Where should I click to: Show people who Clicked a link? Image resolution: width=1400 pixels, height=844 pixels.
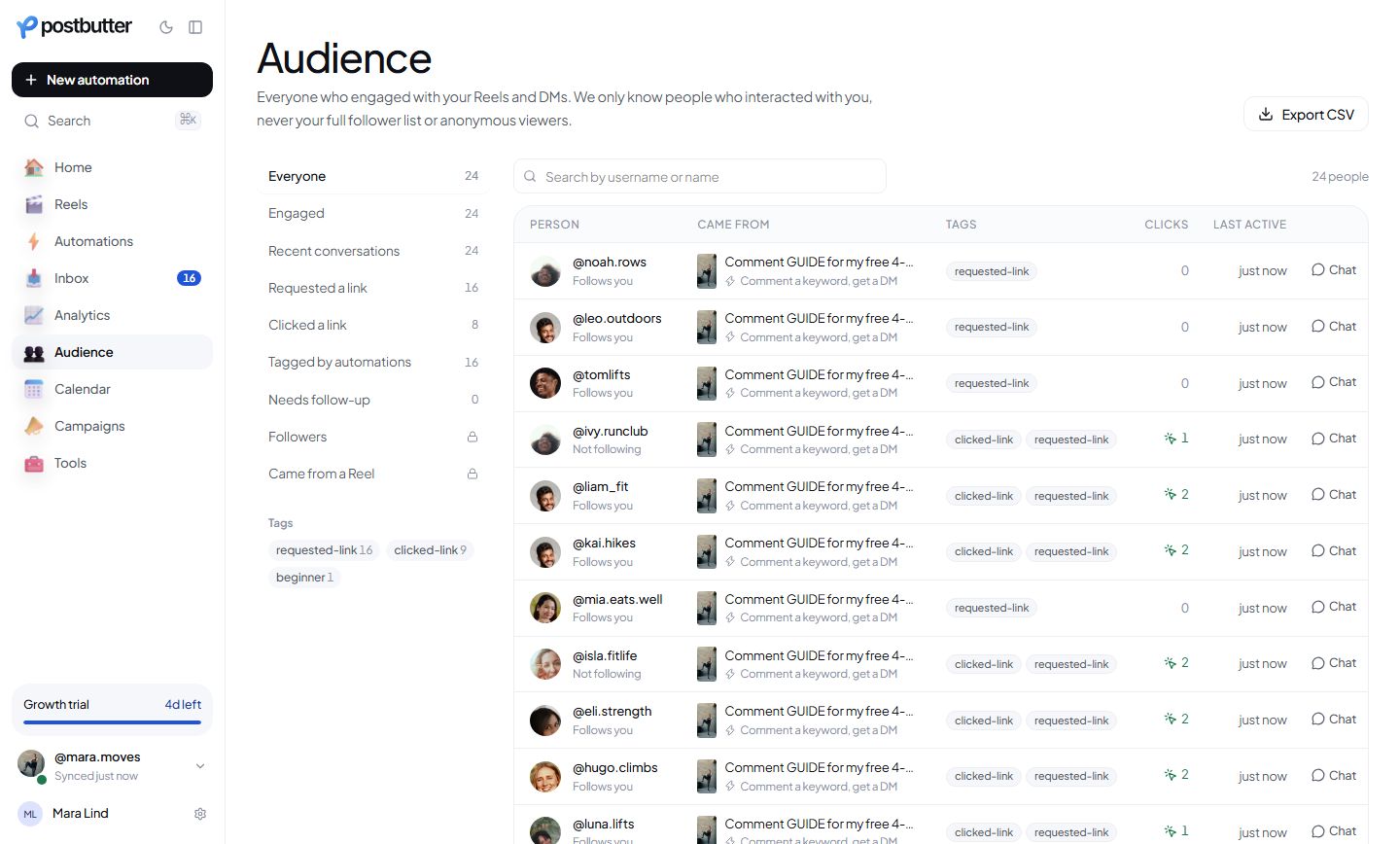tap(373, 325)
